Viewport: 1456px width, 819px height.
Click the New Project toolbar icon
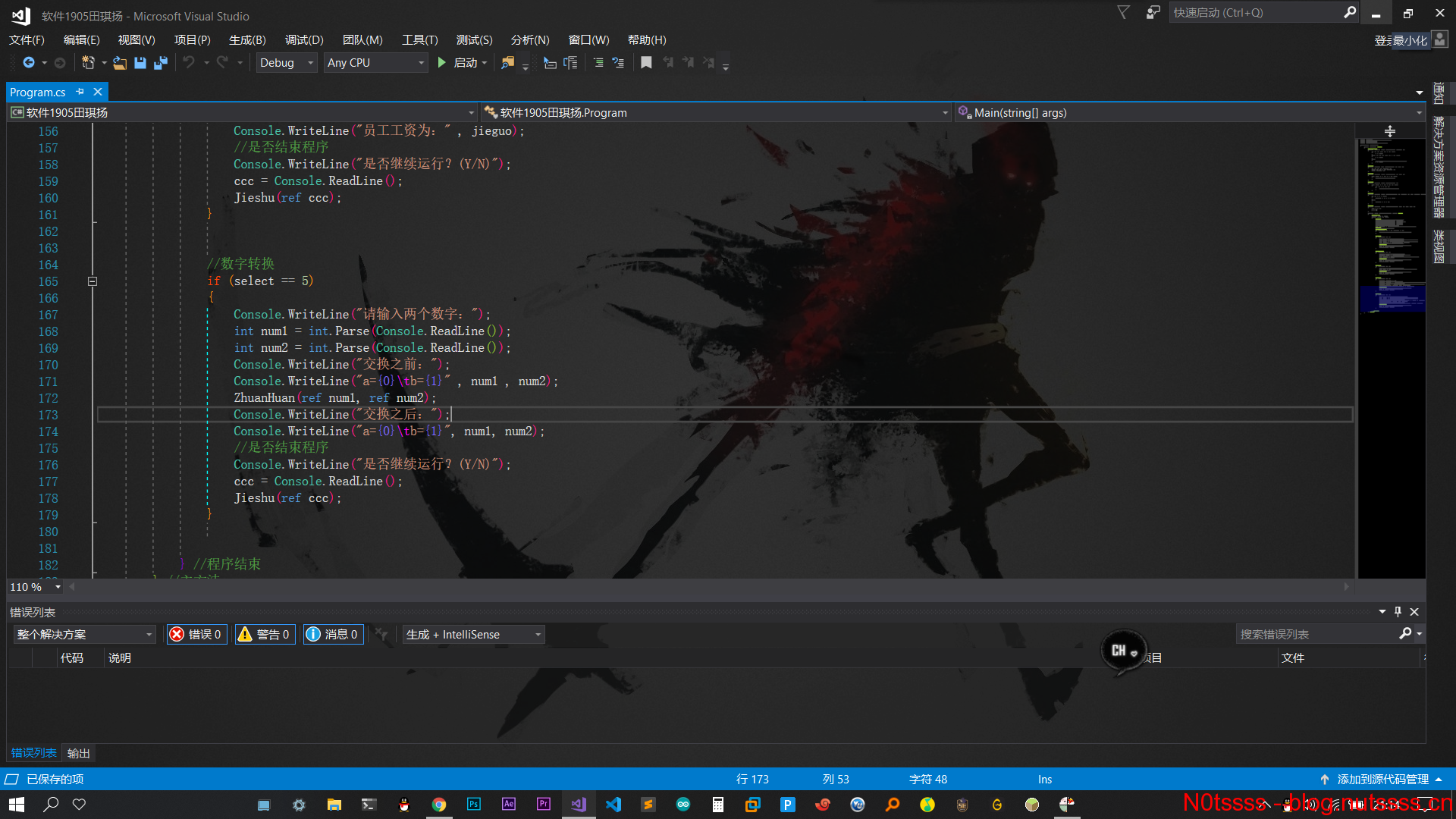pyautogui.click(x=89, y=63)
